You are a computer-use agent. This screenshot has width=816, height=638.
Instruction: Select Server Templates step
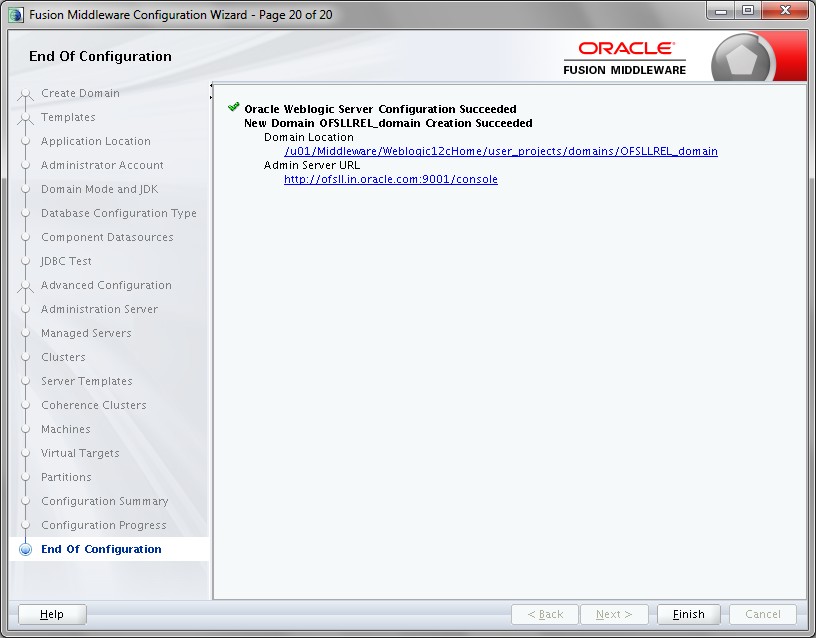[87, 381]
